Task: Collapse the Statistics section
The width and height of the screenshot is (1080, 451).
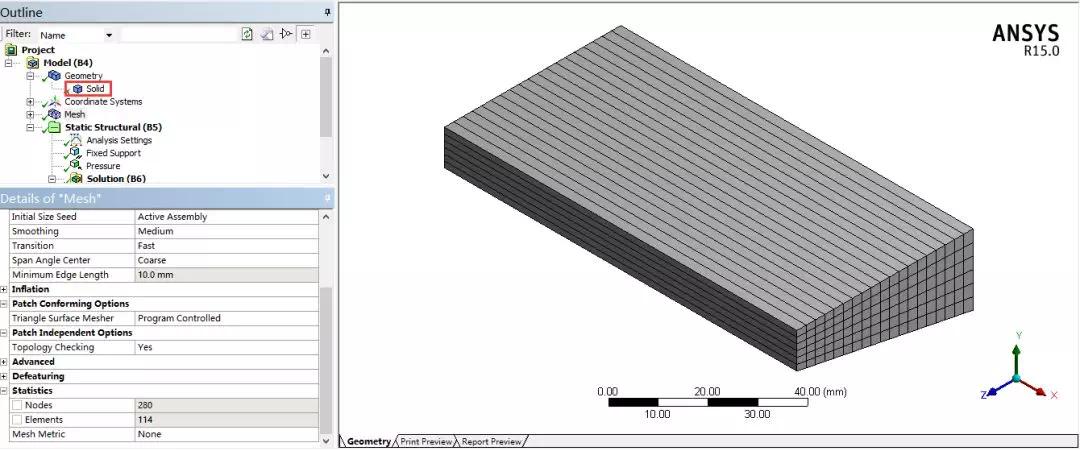Action: coord(5,391)
